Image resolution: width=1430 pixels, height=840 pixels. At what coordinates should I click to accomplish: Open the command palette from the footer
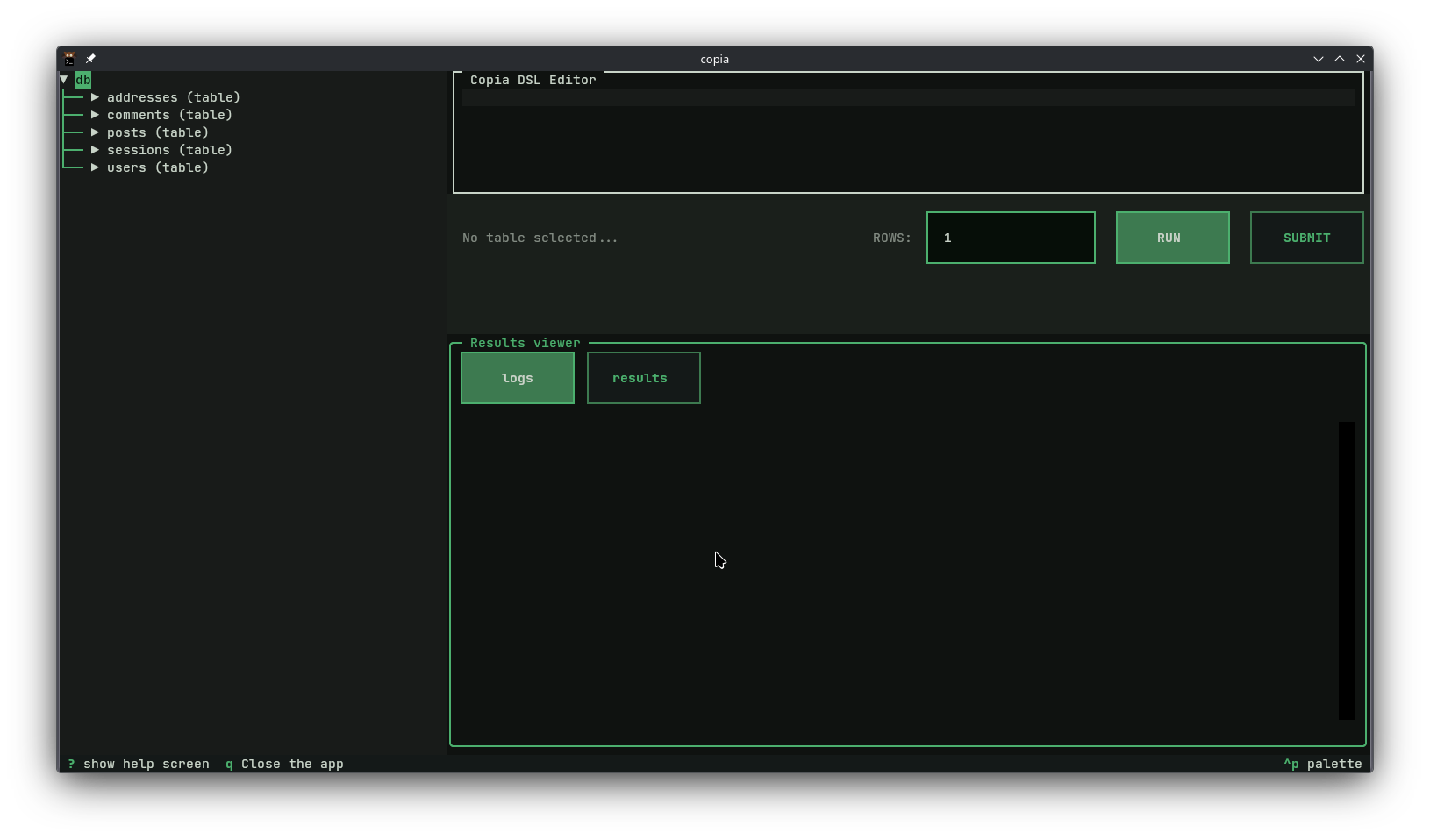(x=1322, y=764)
